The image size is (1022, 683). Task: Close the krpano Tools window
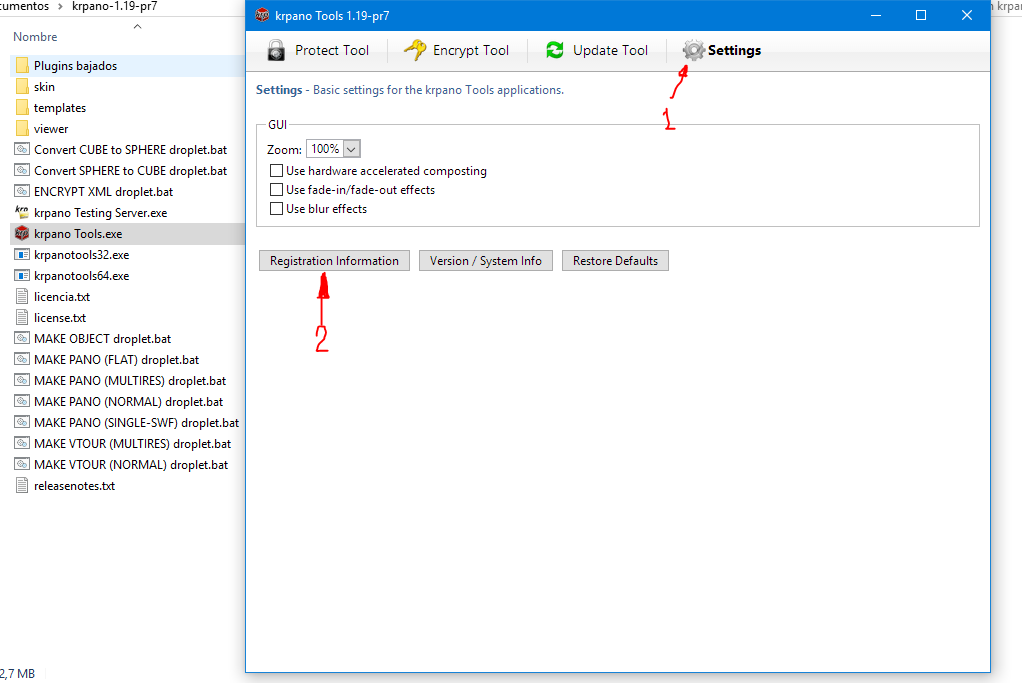pos(967,15)
